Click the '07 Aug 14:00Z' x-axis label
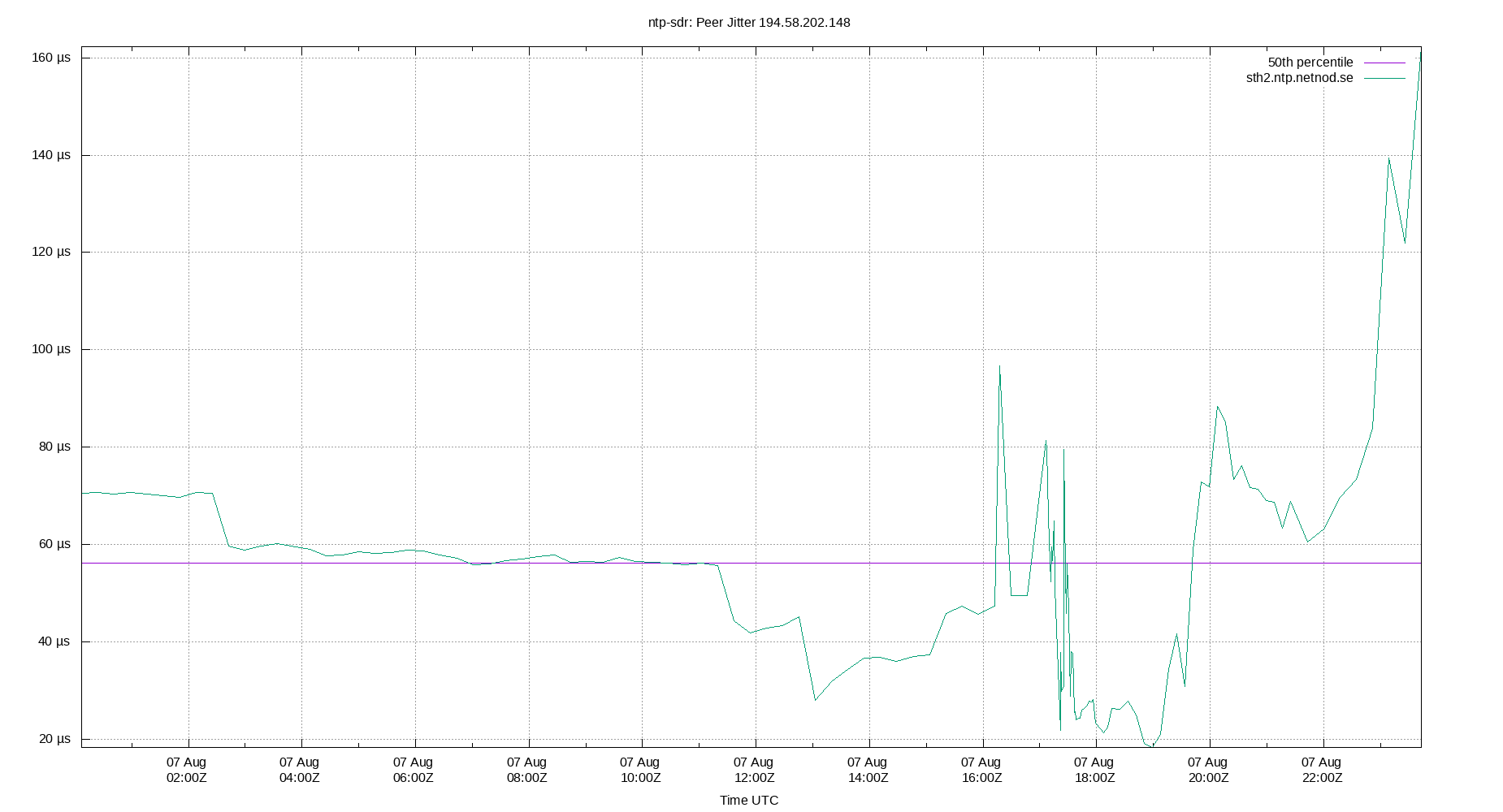The width and height of the screenshot is (1503, 812). pos(868,770)
